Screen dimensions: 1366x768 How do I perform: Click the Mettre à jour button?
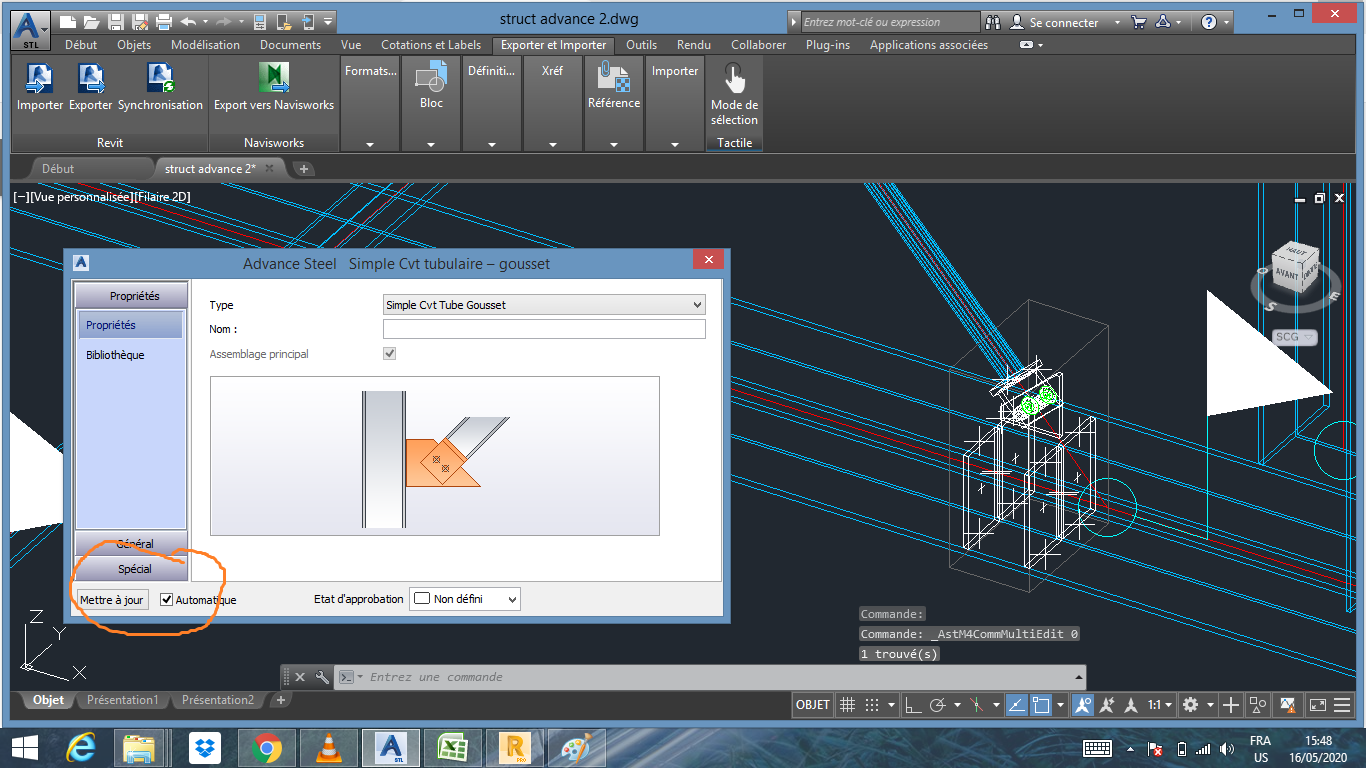pos(112,600)
